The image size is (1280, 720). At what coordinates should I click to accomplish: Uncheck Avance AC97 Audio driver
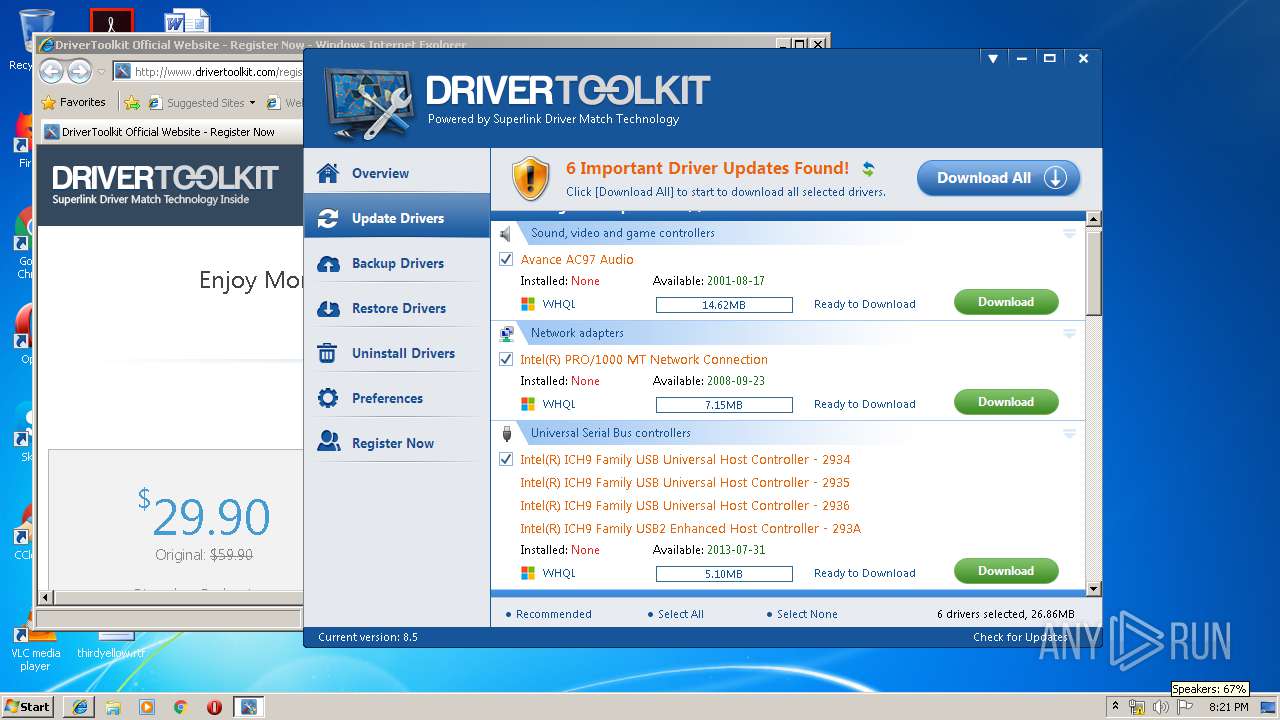coord(506,259)
